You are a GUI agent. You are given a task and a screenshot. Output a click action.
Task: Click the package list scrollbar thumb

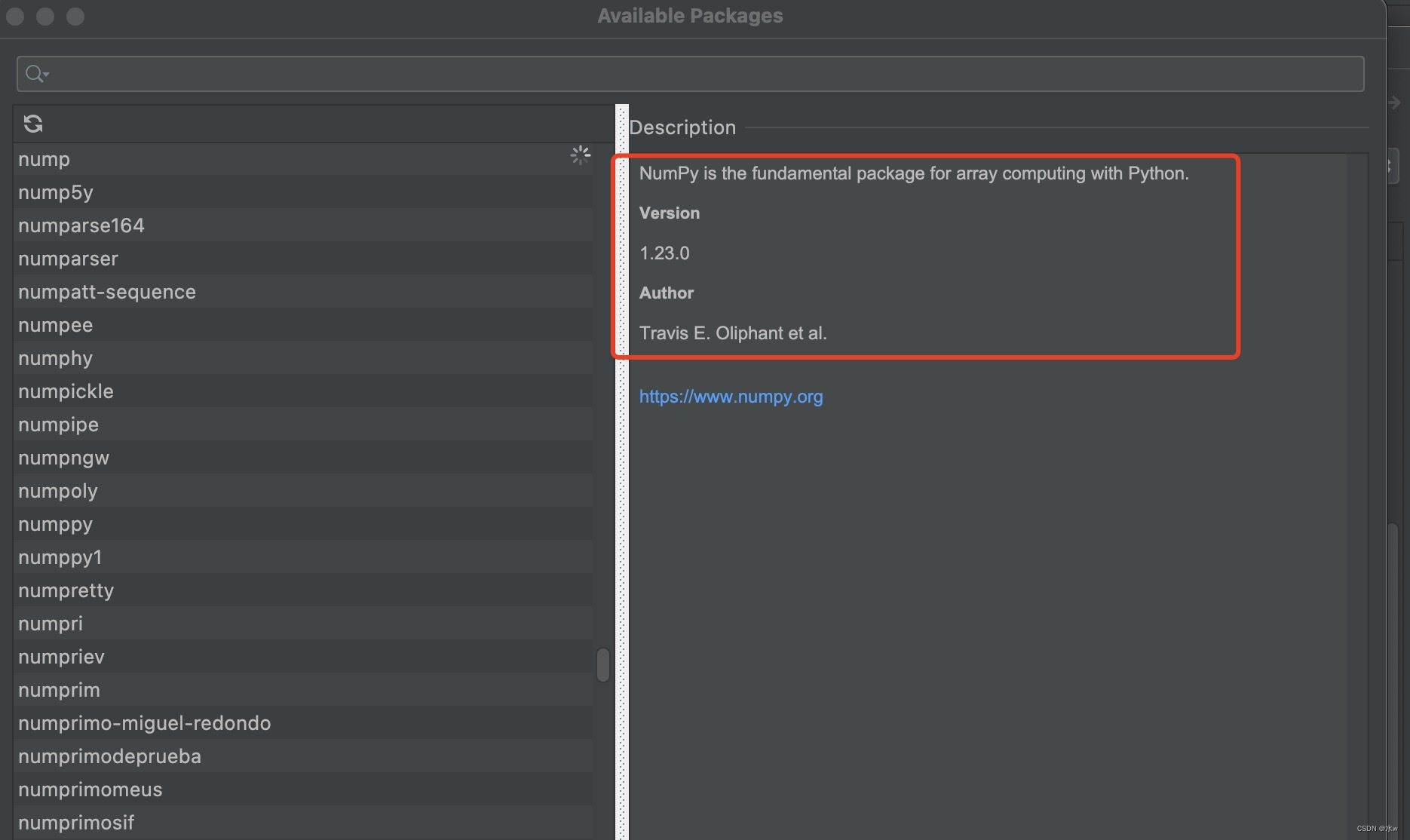point(602,665)
